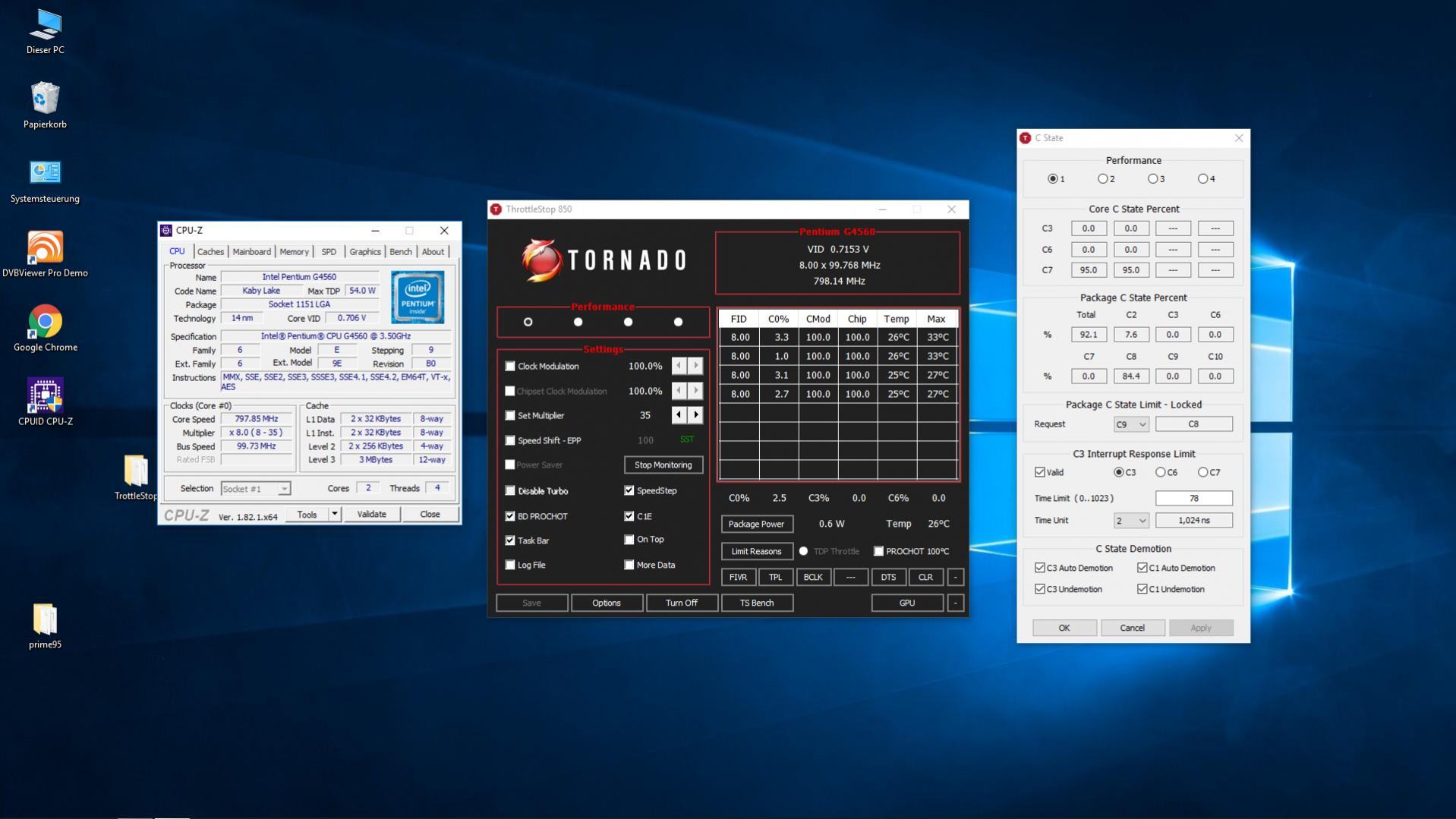
Task: Click the Validate button in CPU-Z
Action: [x=371, y=515]
